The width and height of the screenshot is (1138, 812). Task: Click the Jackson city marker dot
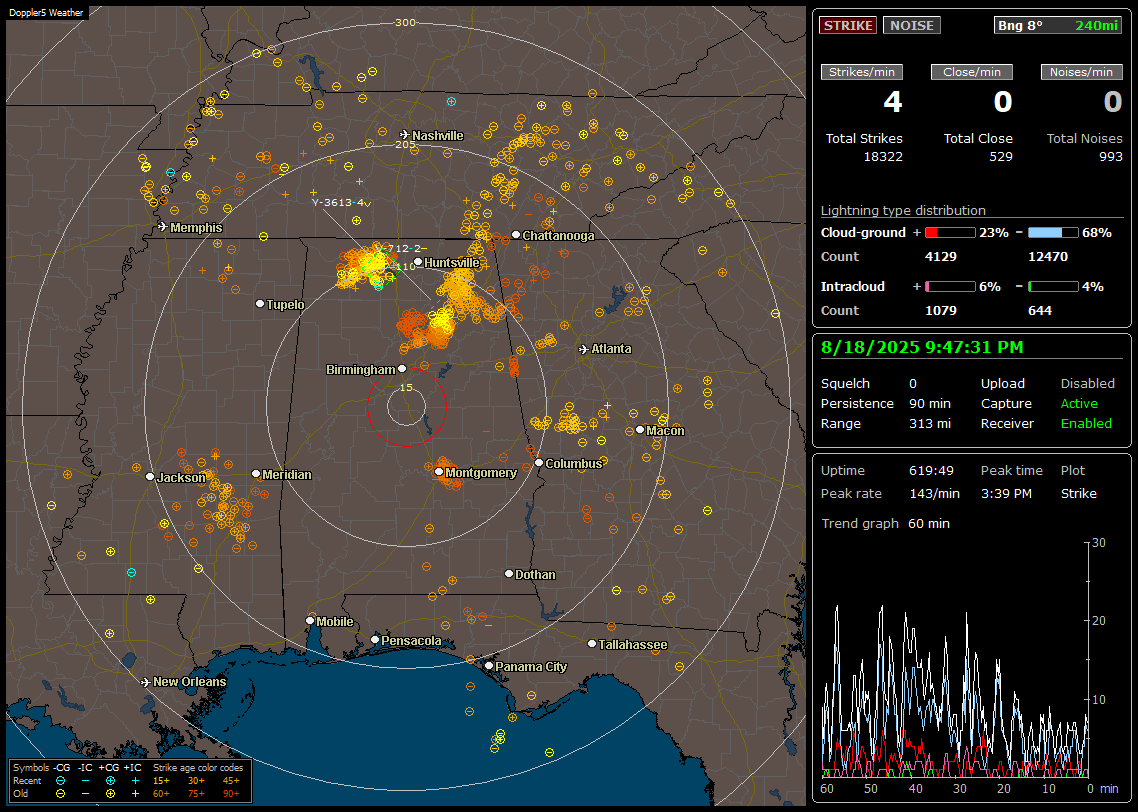coord(150,477)
